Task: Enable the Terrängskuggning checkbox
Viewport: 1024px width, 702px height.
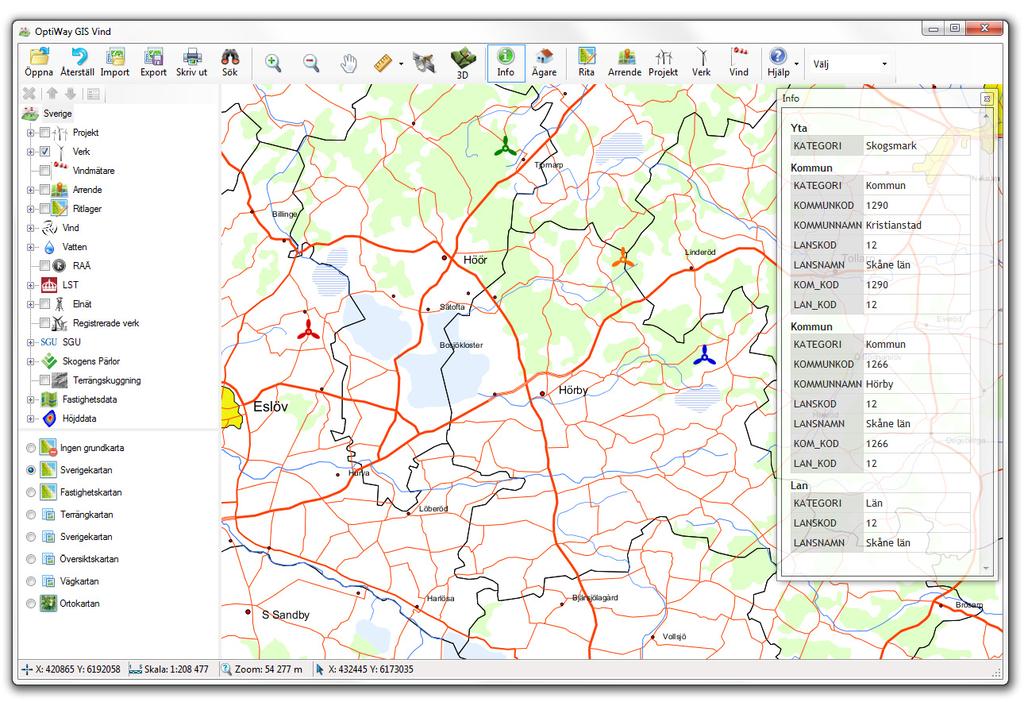Action: click(x=44, y=380)
